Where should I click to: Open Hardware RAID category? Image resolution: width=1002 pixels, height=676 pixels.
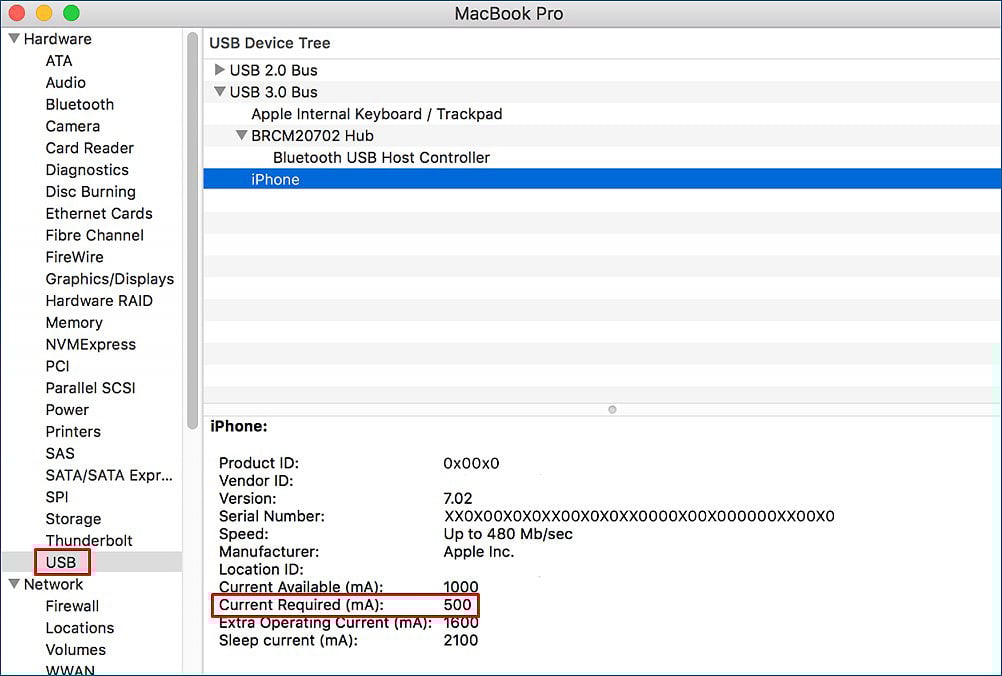click(99, 300)
